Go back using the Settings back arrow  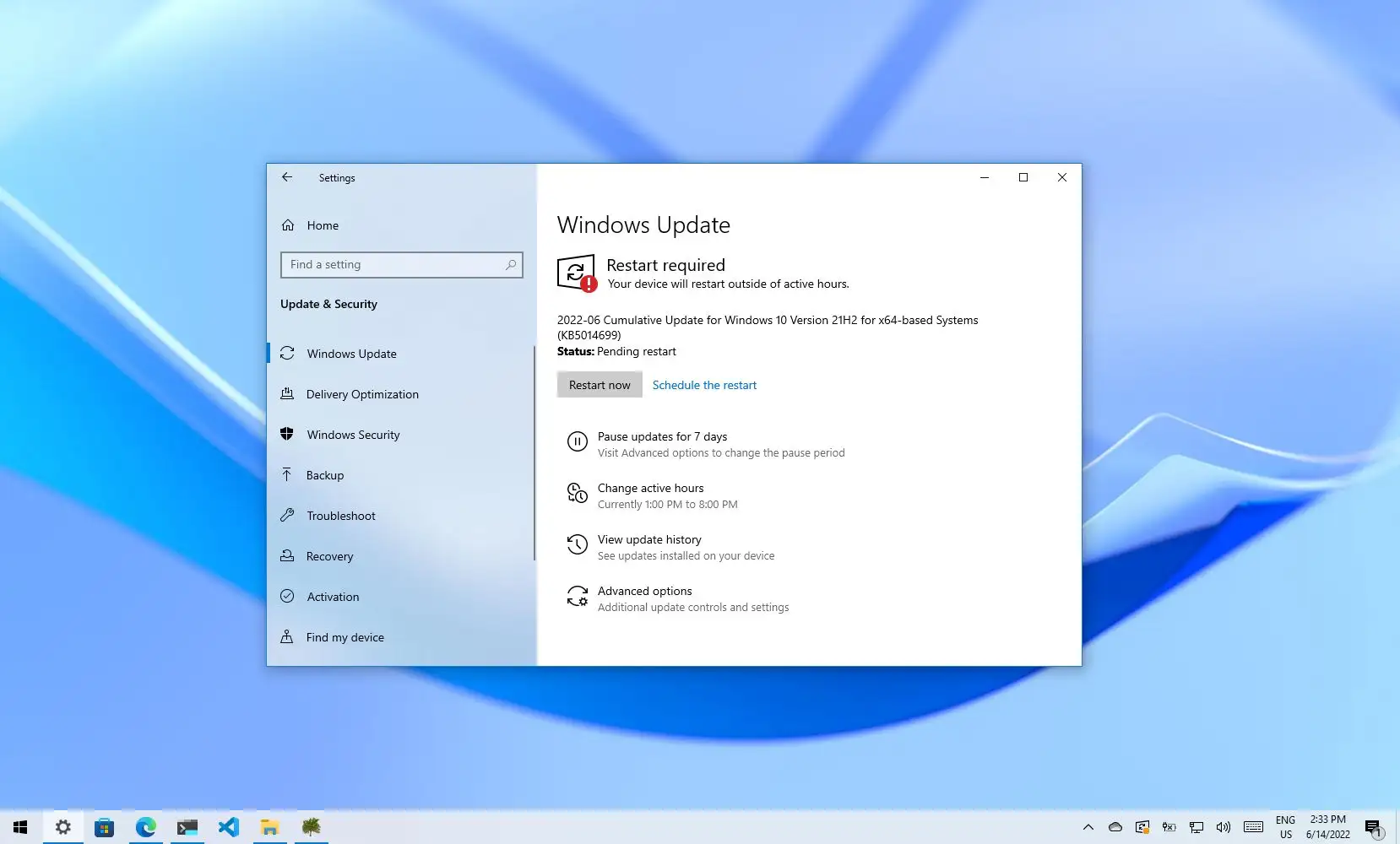tap(287, 177)
